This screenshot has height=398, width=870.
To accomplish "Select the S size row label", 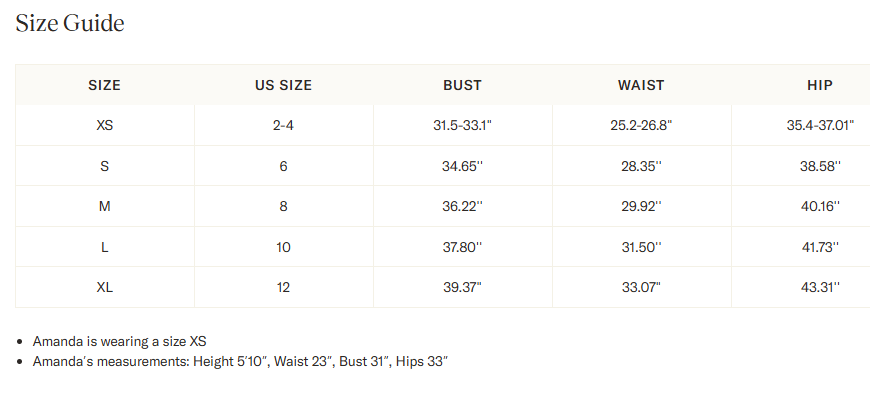I will [x=104, y=166].
